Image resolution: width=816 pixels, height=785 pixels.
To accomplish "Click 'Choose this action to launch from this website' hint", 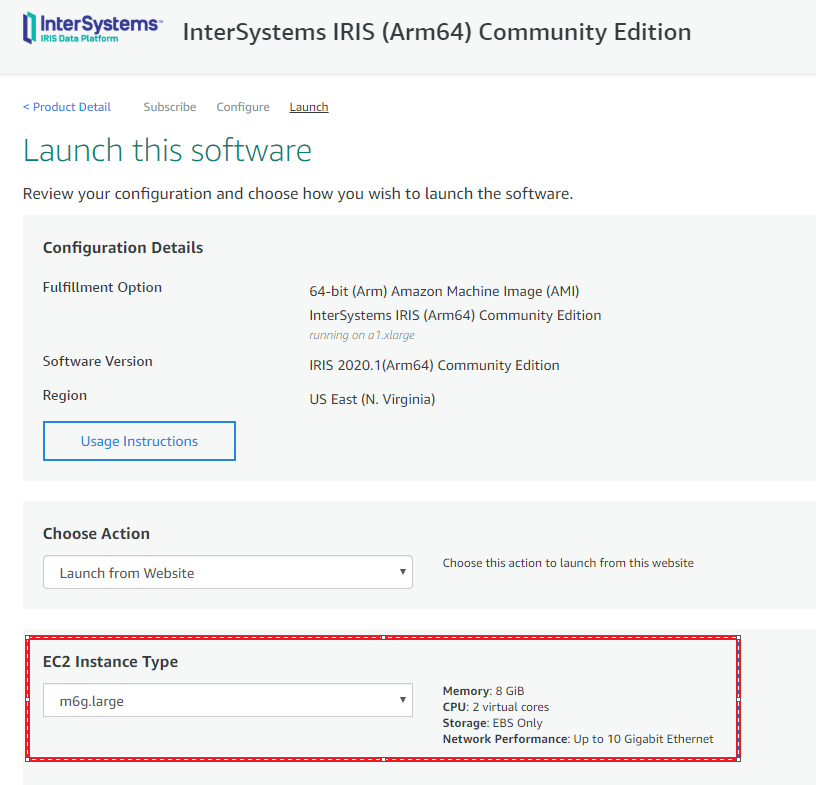I will click(568, 563).
